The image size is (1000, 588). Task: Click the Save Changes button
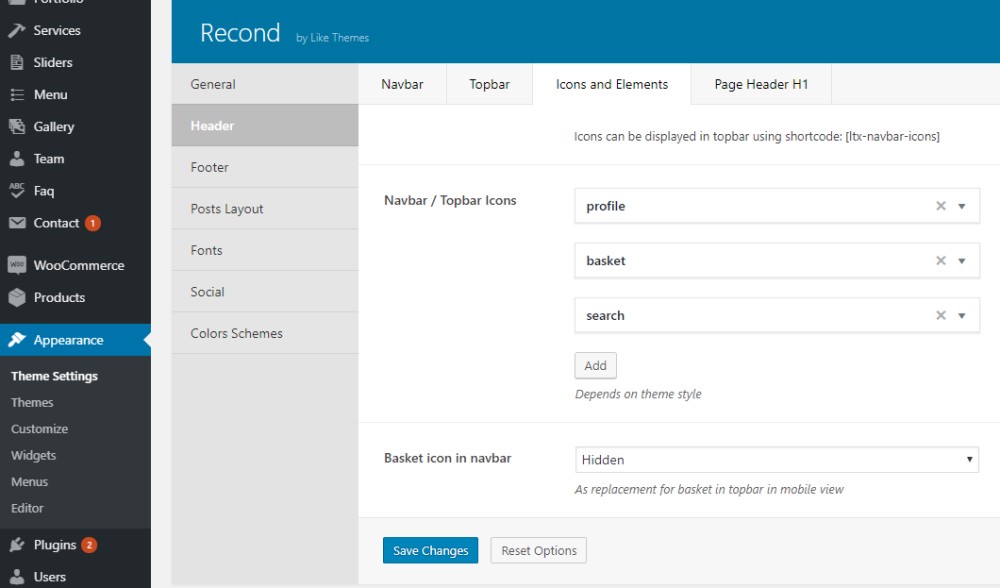pos(430,550)
